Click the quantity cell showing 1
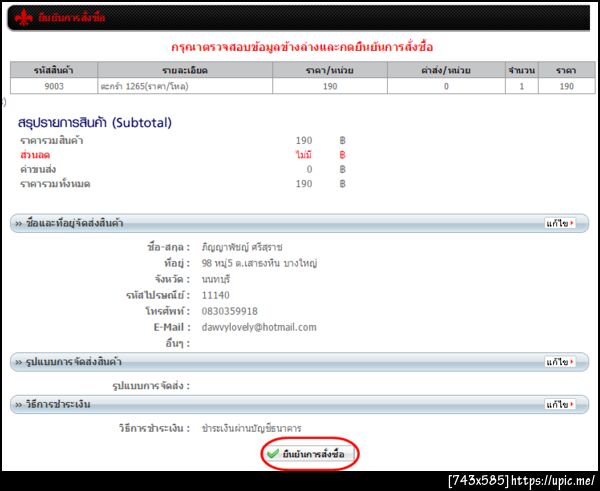Image resolution: width=600 pixels, height=491 pixels. 522,86
